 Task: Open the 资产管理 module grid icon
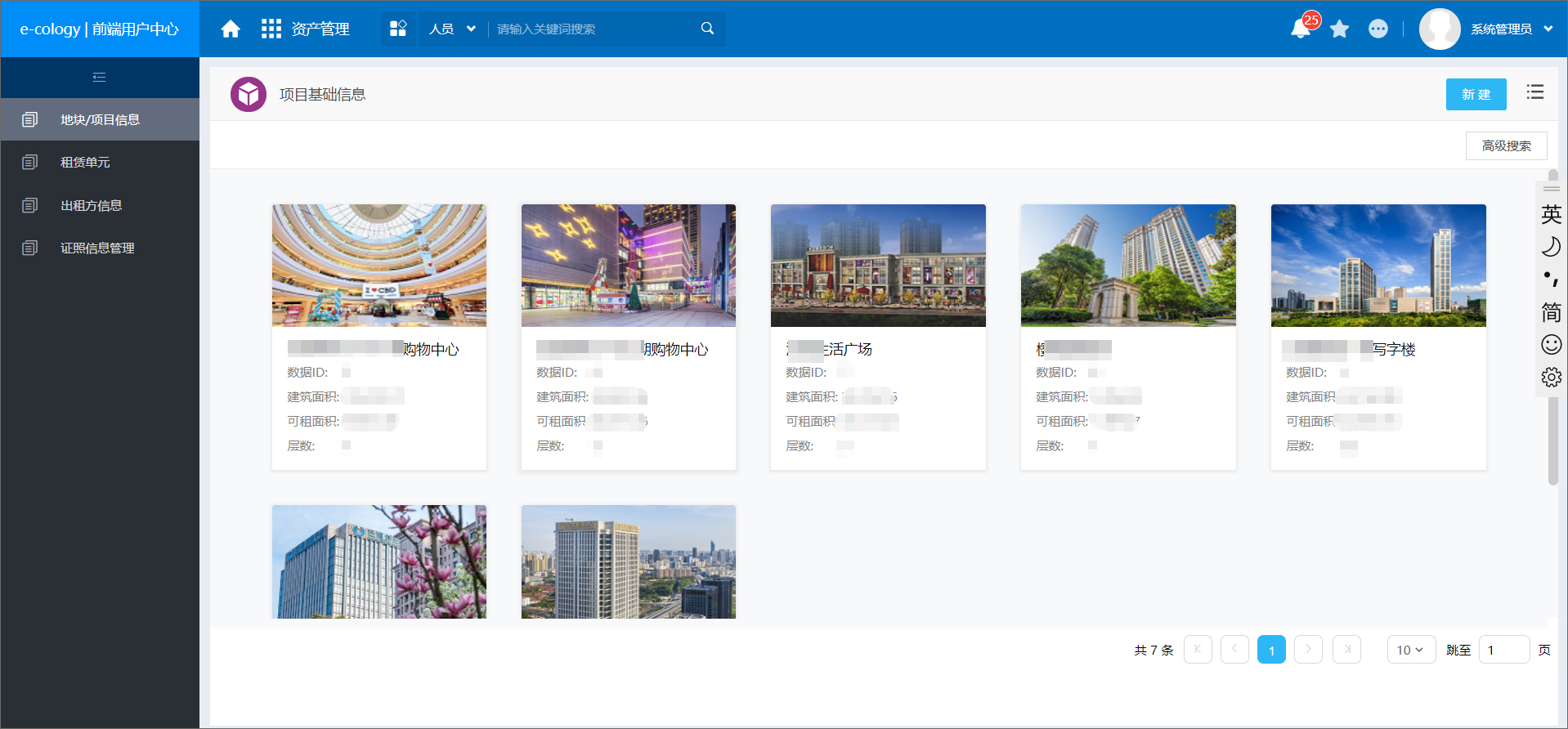(x=271, y=29)
